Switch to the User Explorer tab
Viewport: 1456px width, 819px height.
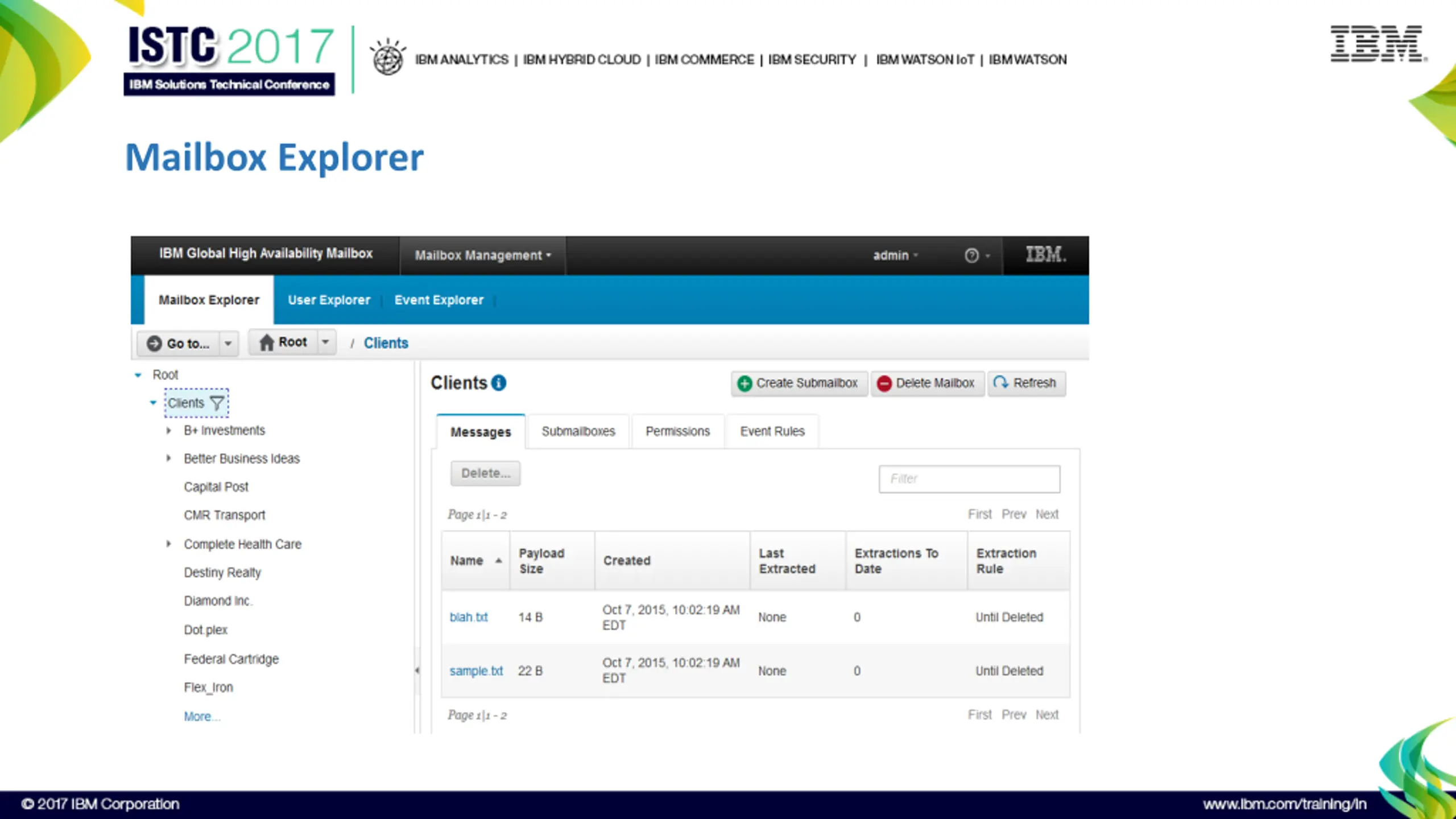coord(329,300)
